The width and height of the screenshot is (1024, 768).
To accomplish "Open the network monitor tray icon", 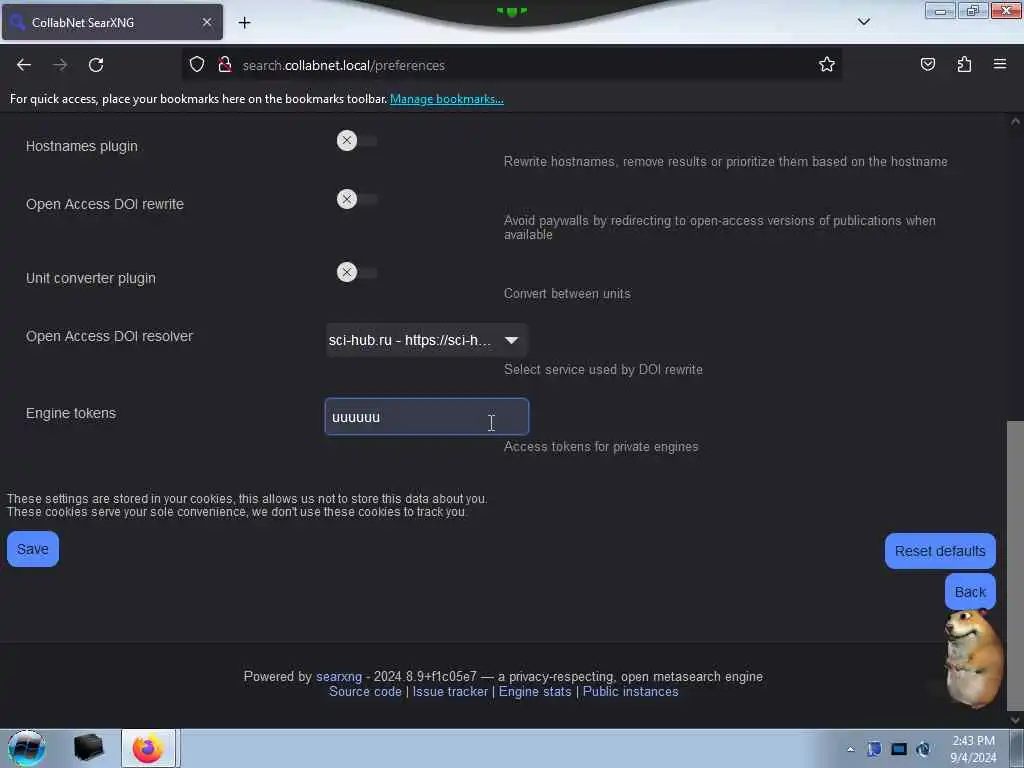I will coord(899,749).
